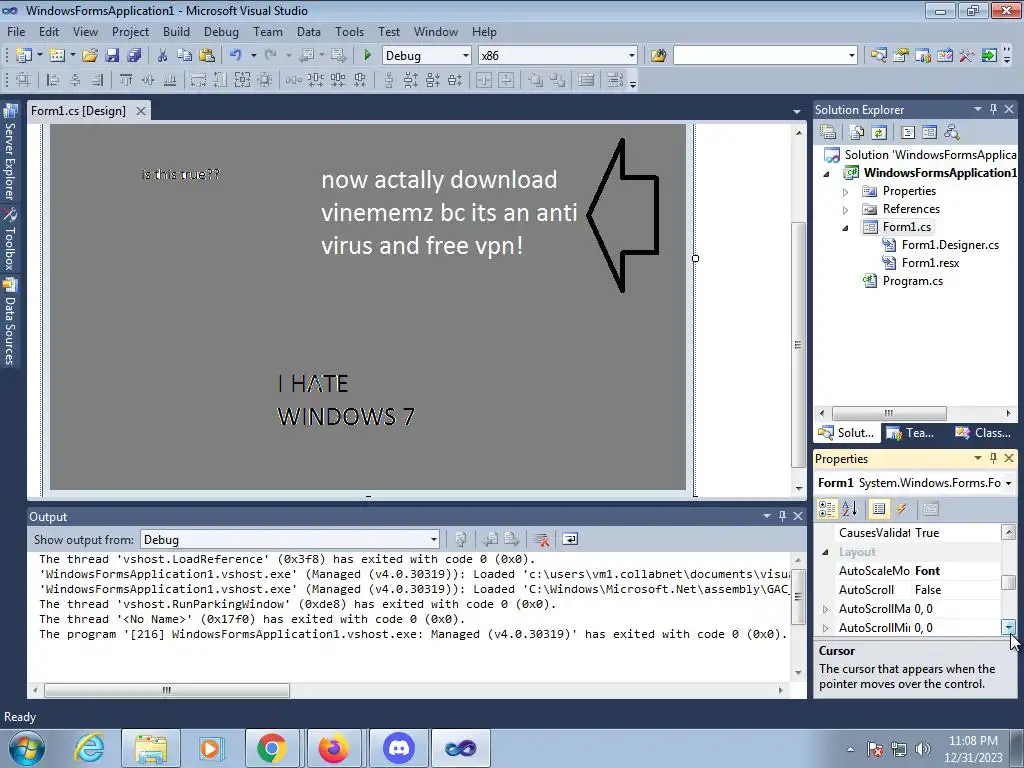Open the Toolbox hammer-wrench icon

(967, 56)
